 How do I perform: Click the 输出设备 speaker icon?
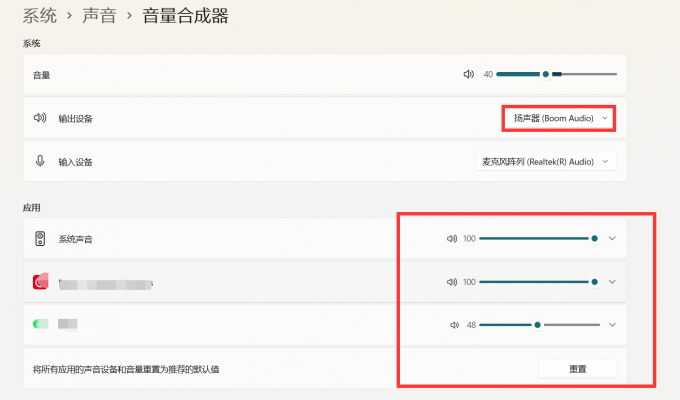pyautogui.click(x=40, y=118)
